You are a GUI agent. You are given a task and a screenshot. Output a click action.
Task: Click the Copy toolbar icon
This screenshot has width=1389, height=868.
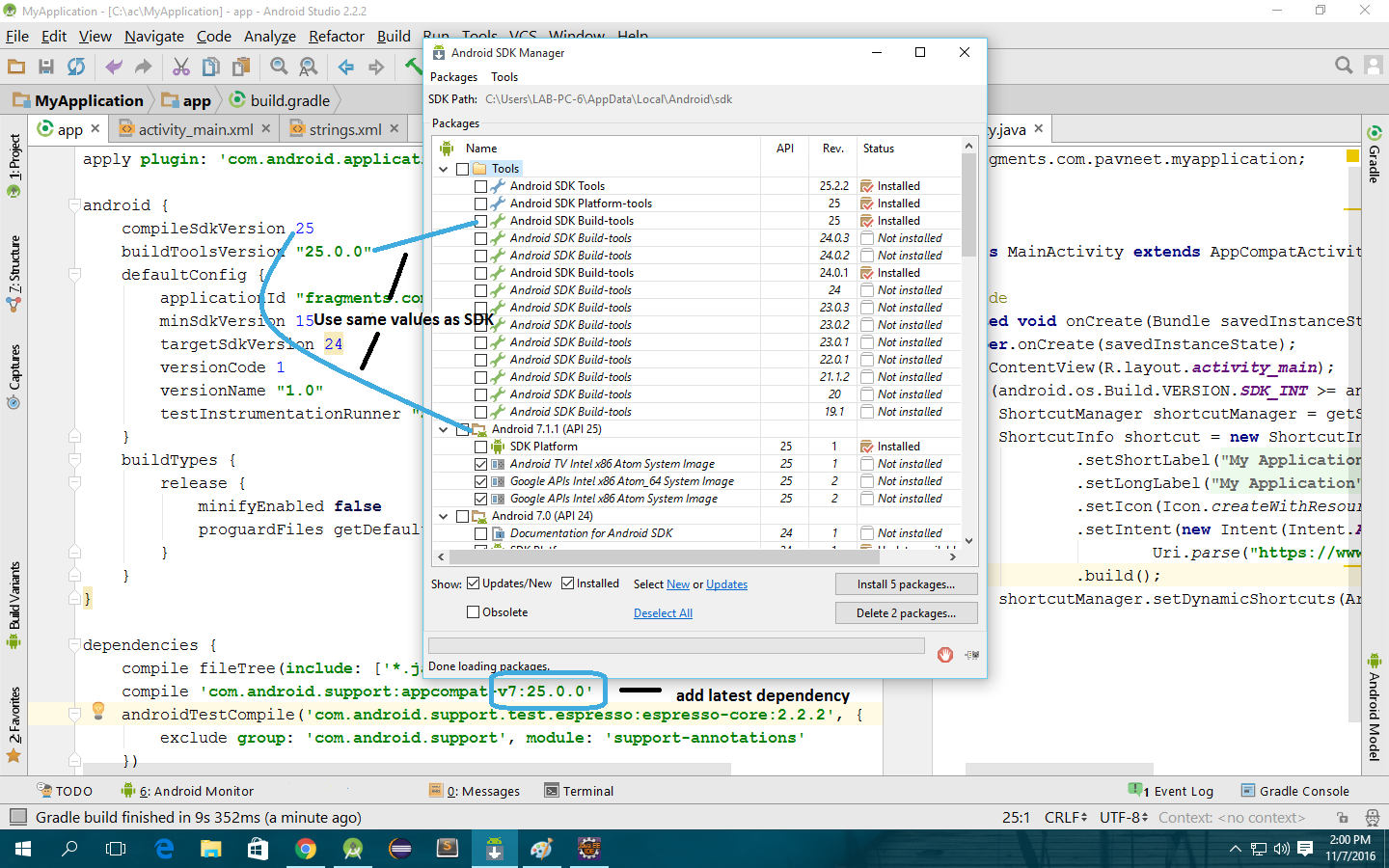tap(210, 67)
